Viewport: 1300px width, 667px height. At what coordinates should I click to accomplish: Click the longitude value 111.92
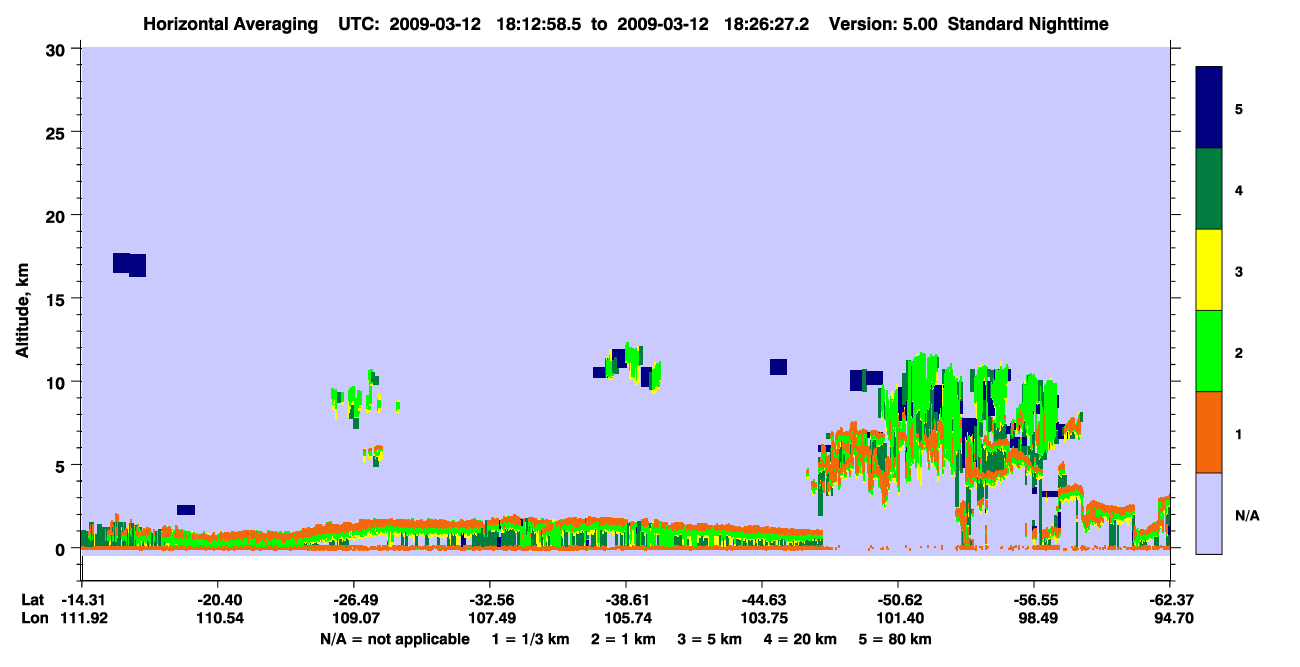(x=82, y=618)
